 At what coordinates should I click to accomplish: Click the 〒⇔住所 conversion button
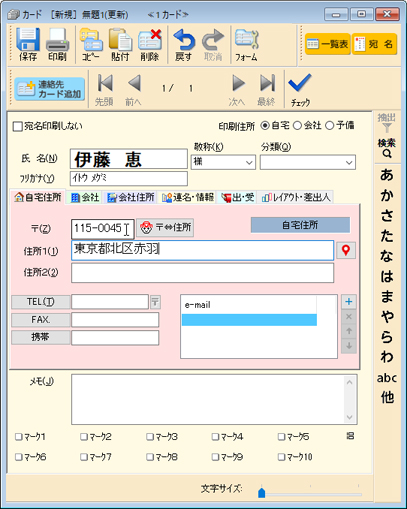[165, 228]
